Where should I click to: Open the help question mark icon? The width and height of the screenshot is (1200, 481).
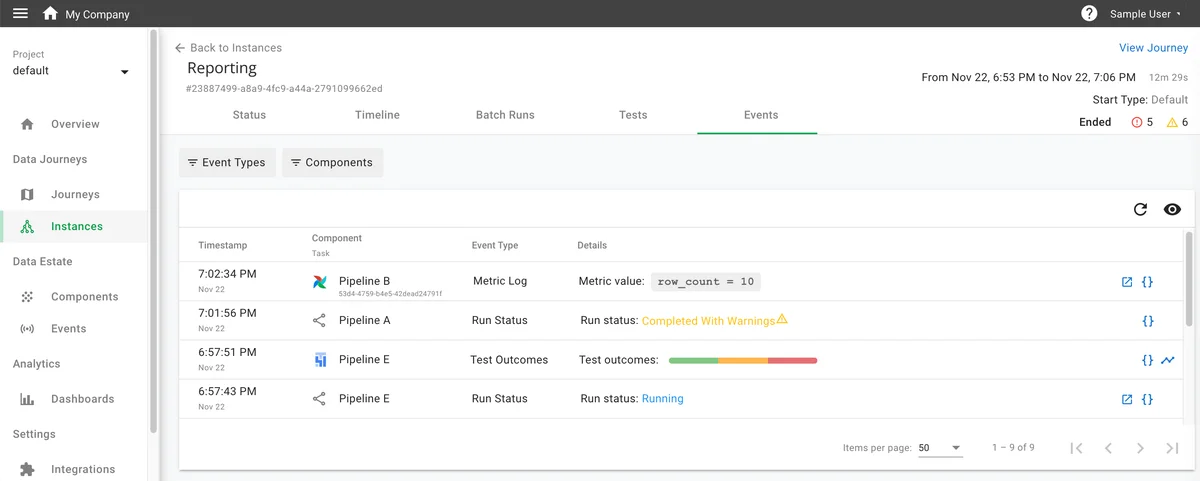1089,14
